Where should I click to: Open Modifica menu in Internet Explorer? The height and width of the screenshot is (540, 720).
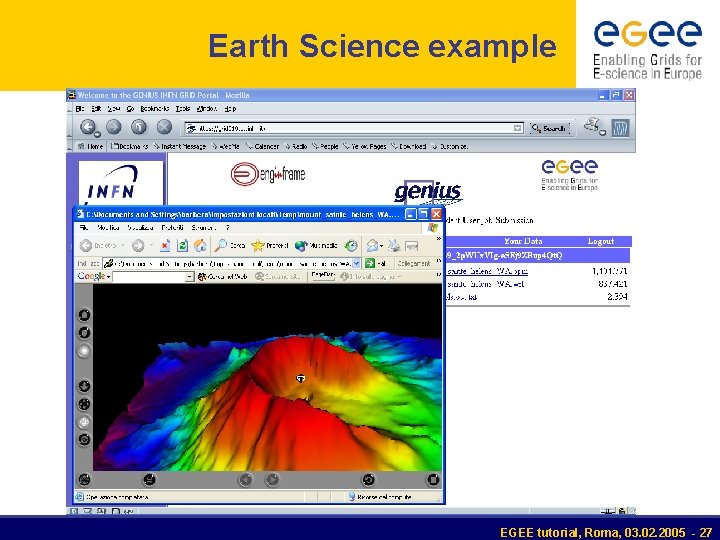coord(108,228)
